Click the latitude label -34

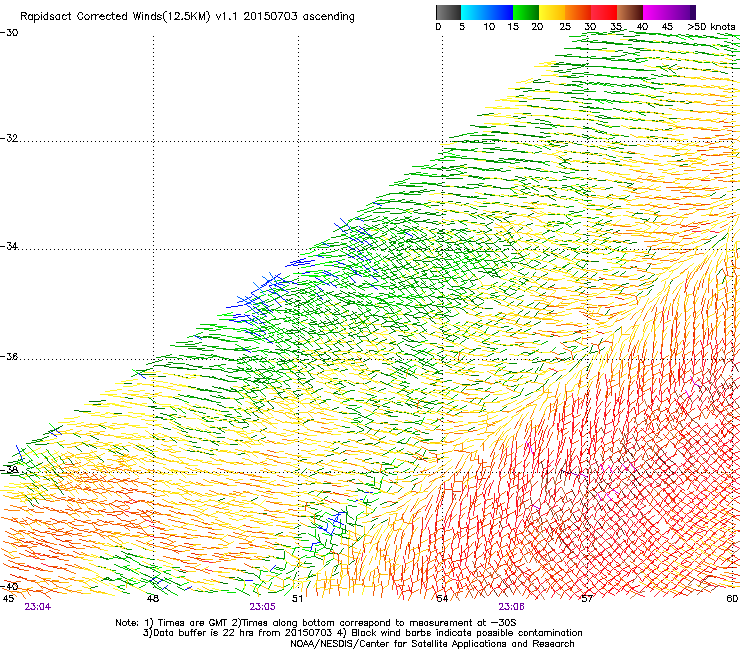click(9, 246)
